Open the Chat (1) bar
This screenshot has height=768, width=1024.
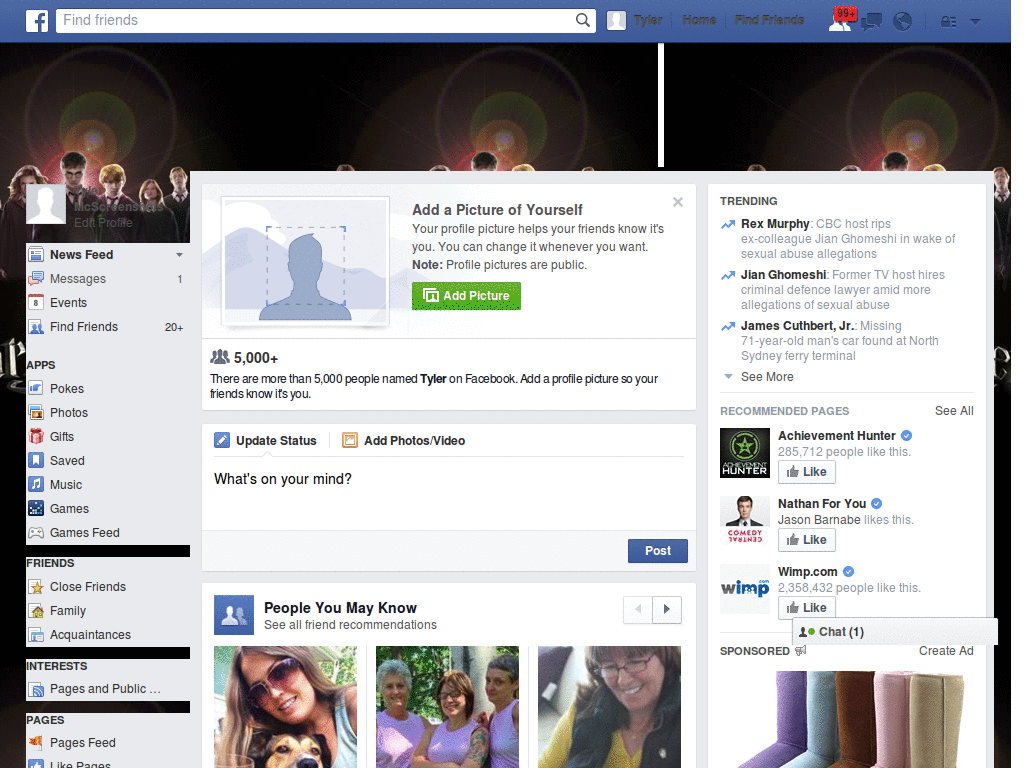pos(831,631)
